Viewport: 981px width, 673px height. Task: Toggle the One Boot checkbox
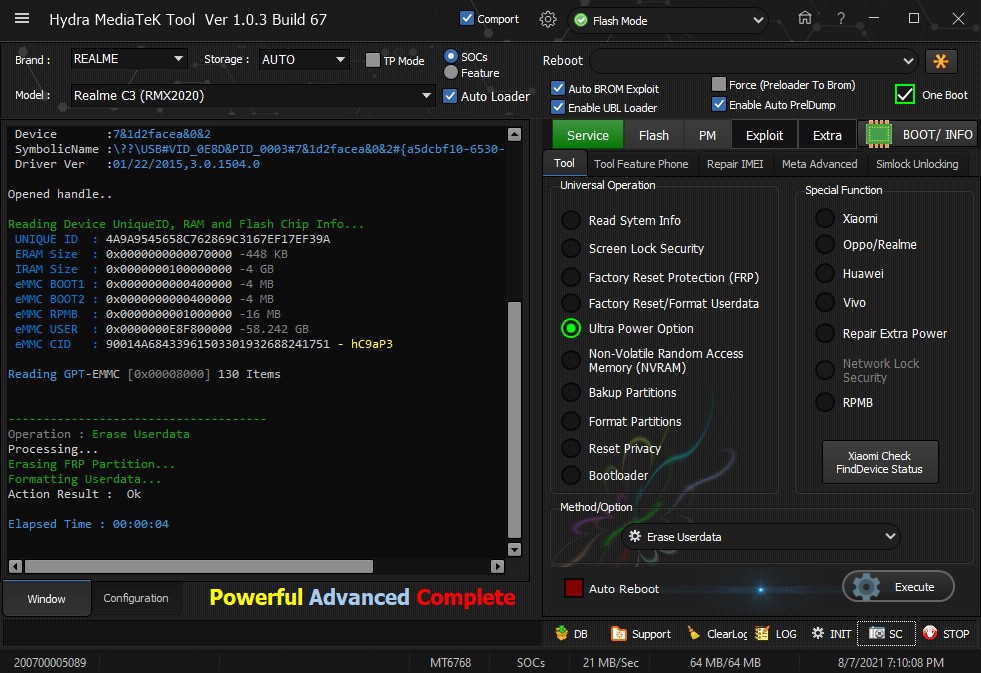click(905, 94)
